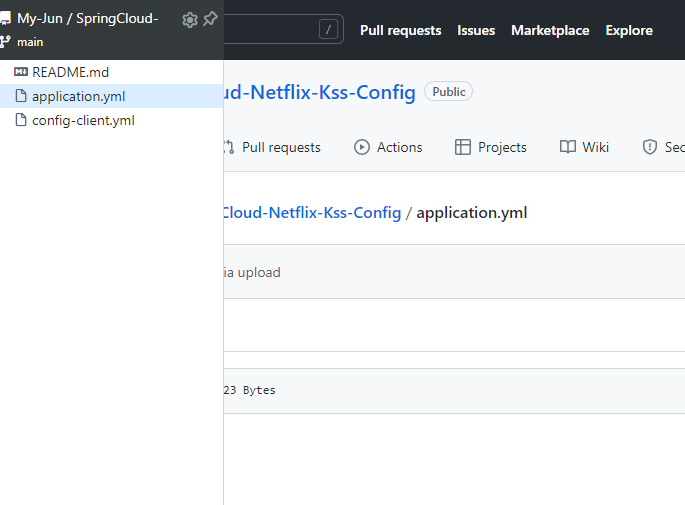Open the Netflix-Kss-Config repository title link
This screenshot has width=685, height=505.
pos(319,92)
